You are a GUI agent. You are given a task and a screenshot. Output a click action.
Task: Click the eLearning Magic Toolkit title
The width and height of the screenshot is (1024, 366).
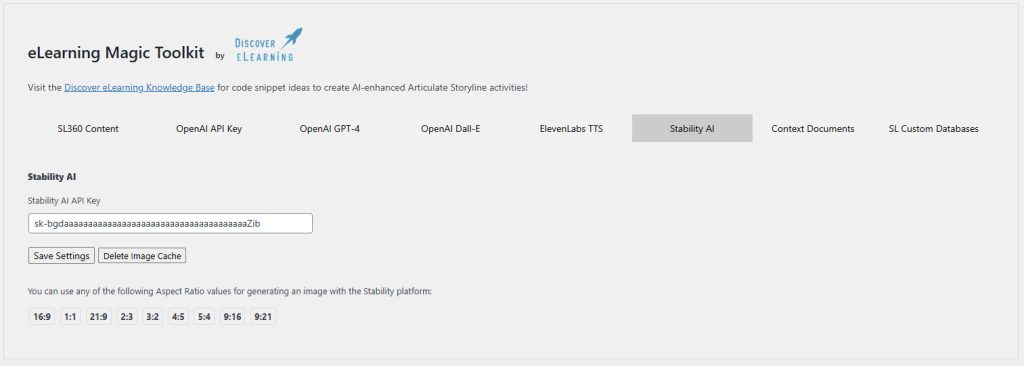pos(116,53)
